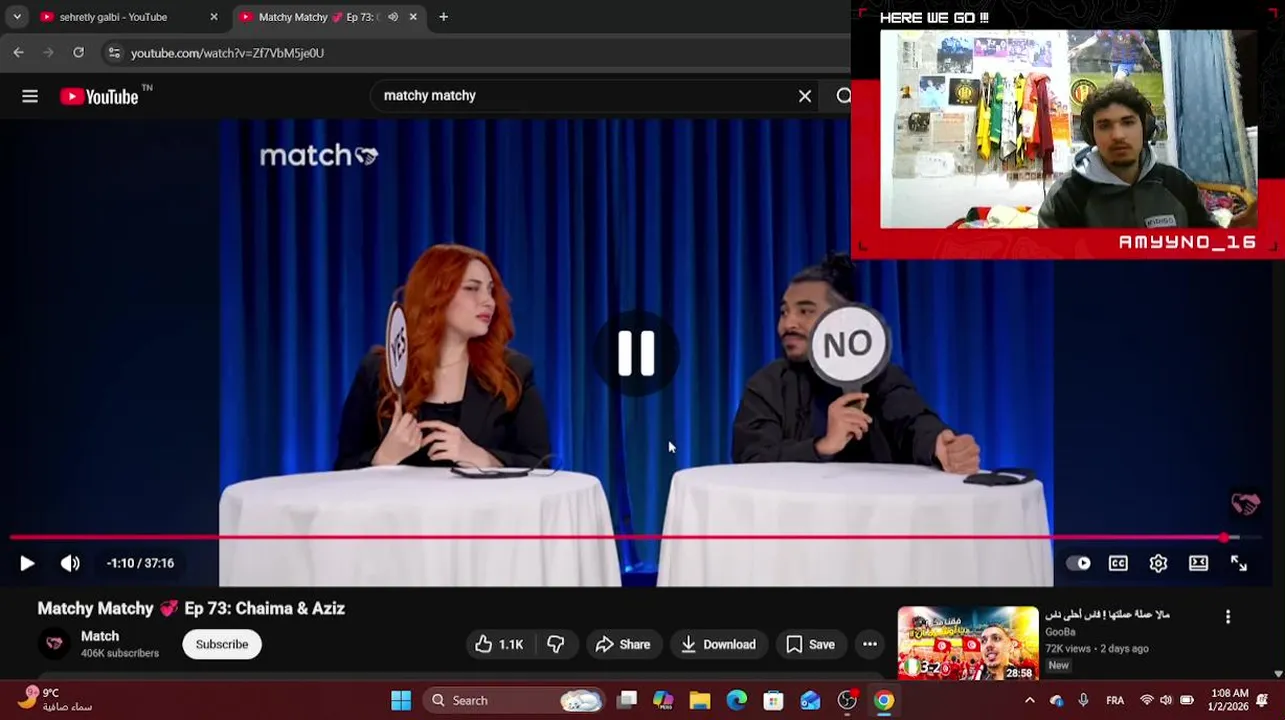Switch to Google Chrome on the taskbar
The width and height of the screenshot is (1285, 720).
coord(884,700)
